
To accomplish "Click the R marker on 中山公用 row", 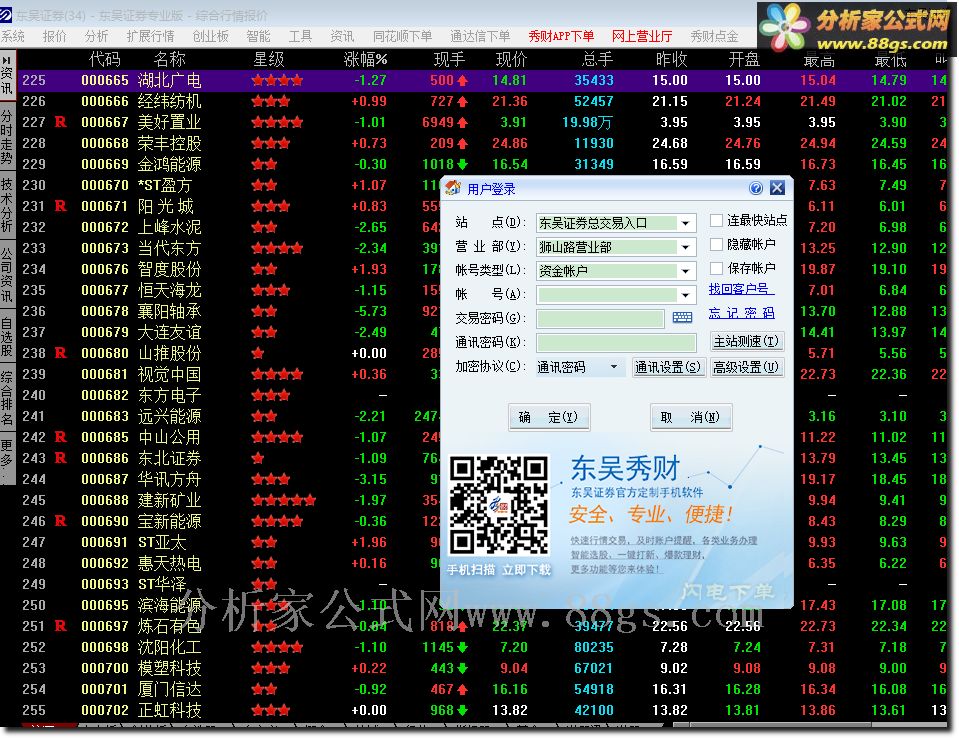I will 61,437.
